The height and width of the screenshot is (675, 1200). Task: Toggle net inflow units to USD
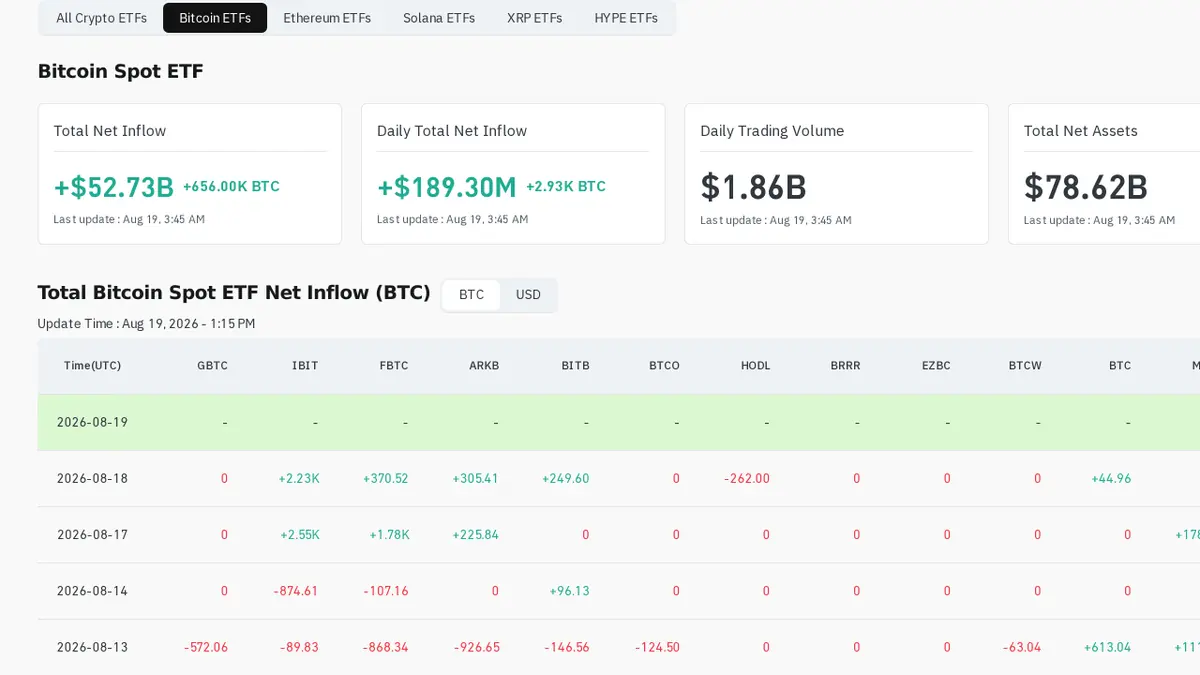[528, 295]
